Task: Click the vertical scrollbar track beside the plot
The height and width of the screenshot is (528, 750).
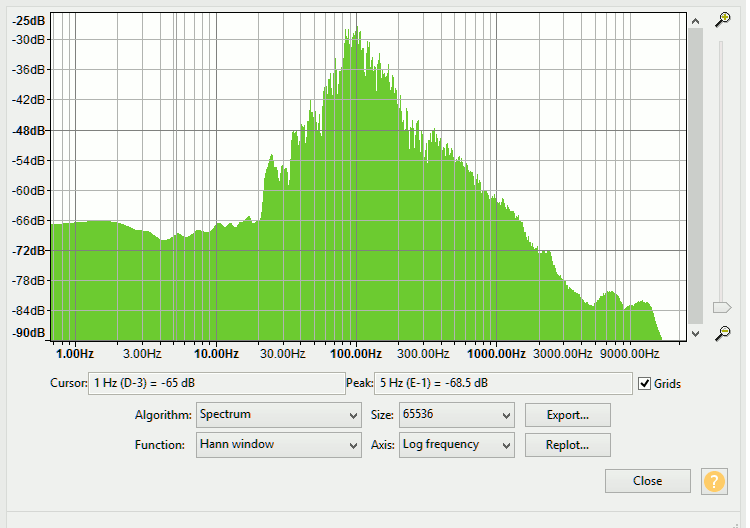Action: 696,170
